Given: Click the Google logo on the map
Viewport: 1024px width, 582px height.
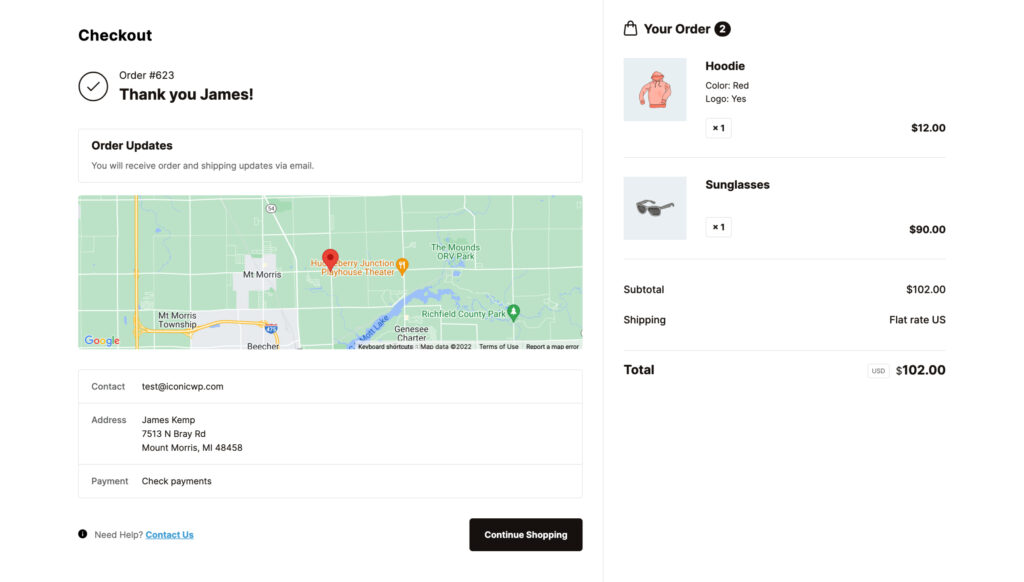Looking at the screenshot, I should (x=99, y=340).
